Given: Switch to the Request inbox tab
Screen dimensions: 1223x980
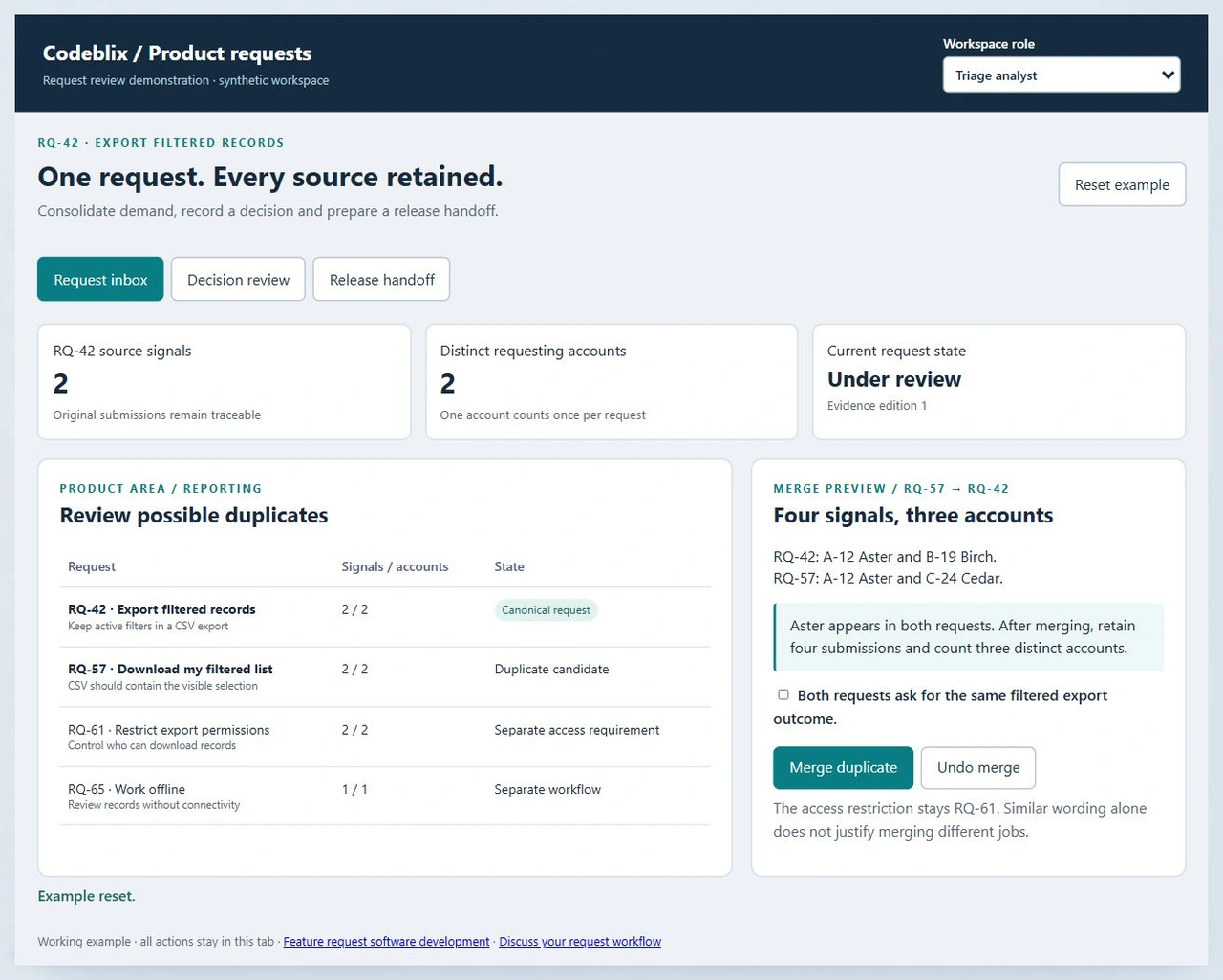Looking at the screenshot, I should coord(100,280).
